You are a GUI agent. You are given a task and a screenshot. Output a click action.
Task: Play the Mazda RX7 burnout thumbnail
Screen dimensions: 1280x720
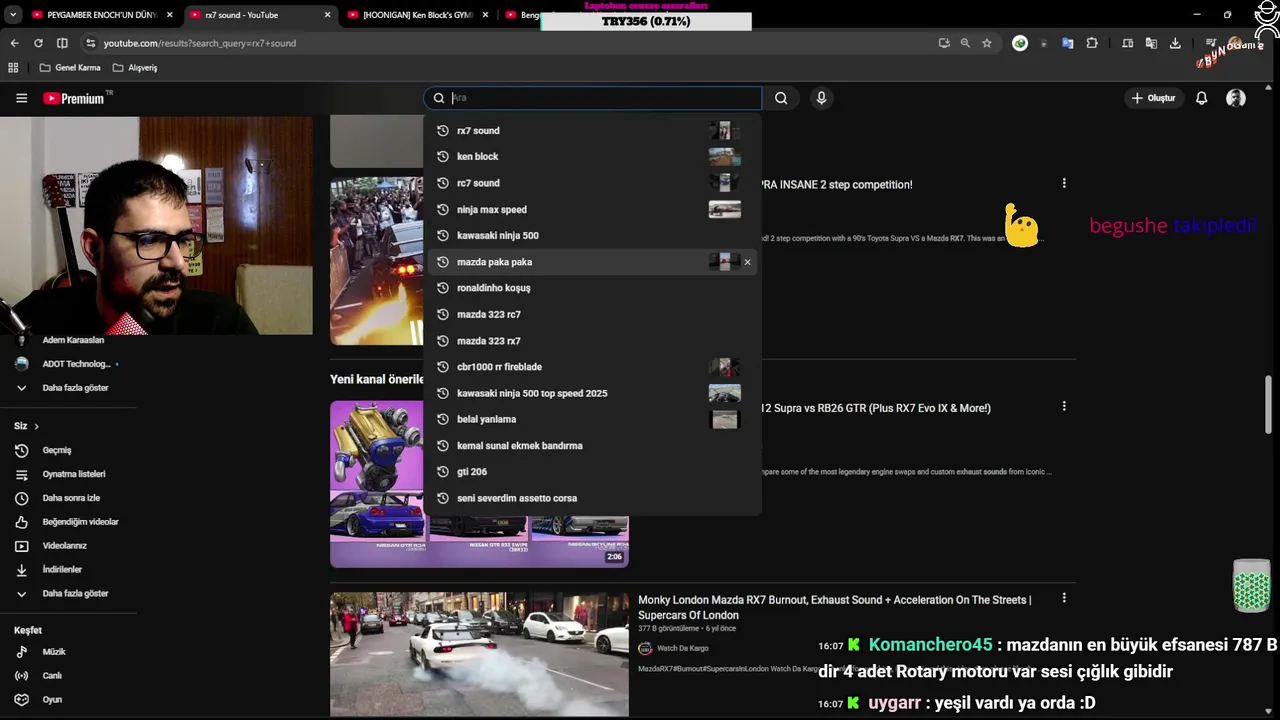pos(479,654)
